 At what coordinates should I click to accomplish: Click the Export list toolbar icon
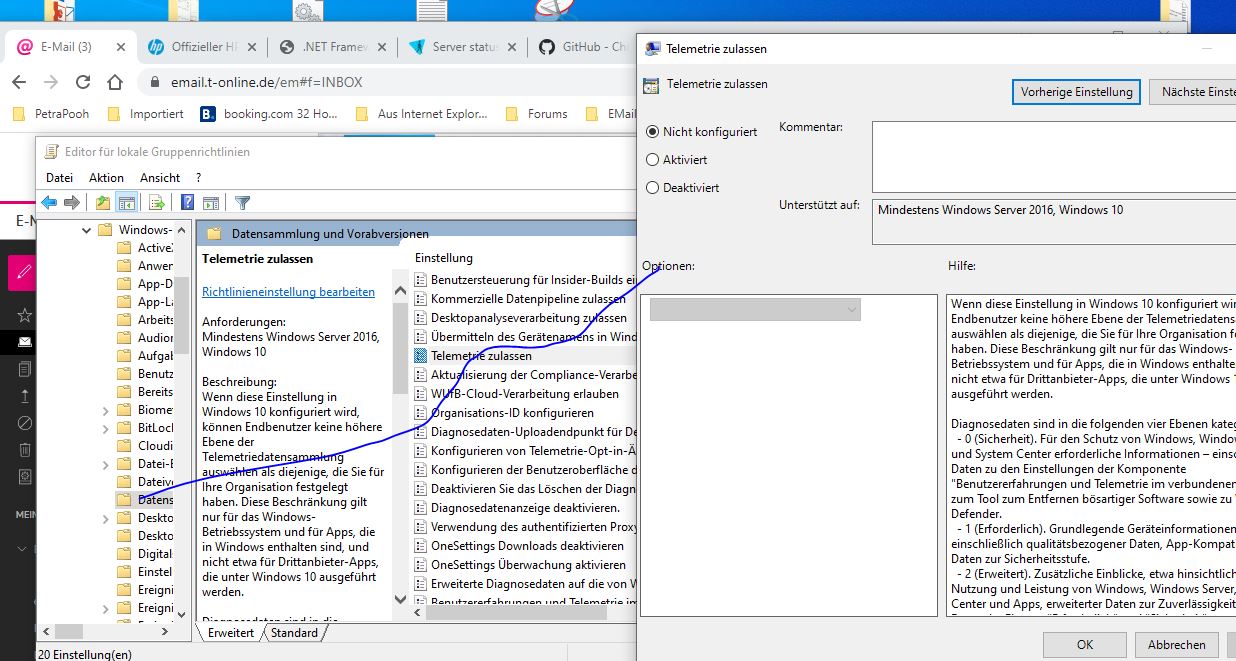pyautogui.click(x=157, y=202)
